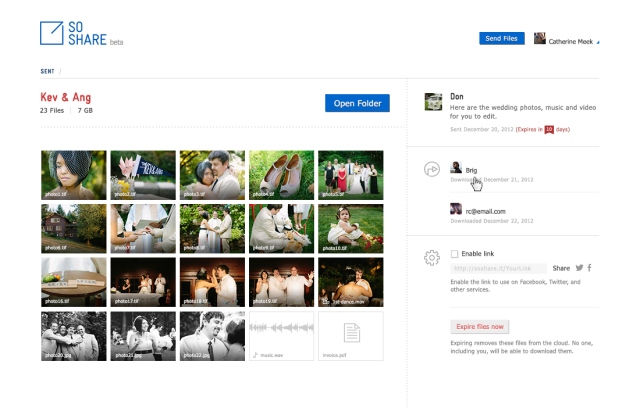This screenshot has width=640, height=408.
Task: Click Don's avatar picture
Action: 433,102
